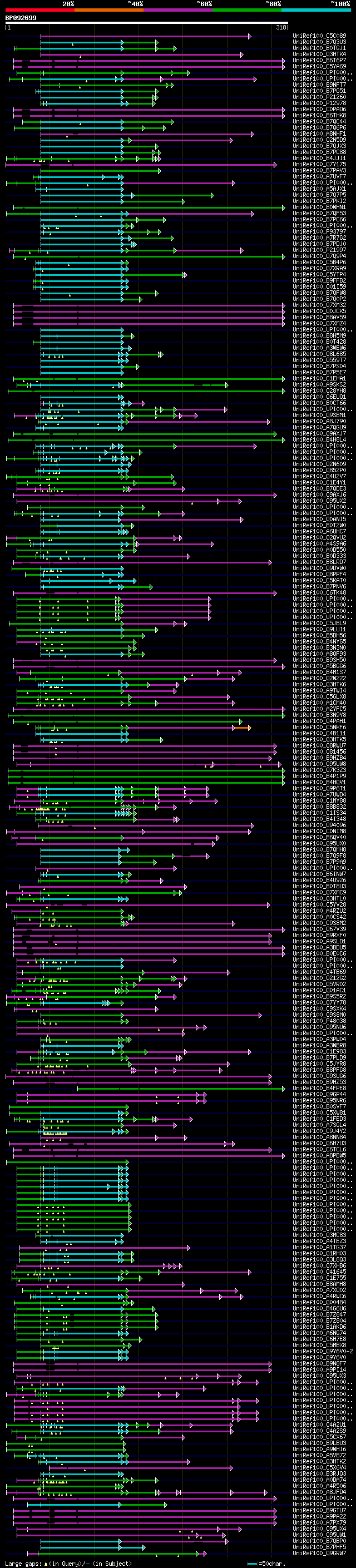
Task: Open hit UniRef100_A8NHF1
Action: [319, 134]
